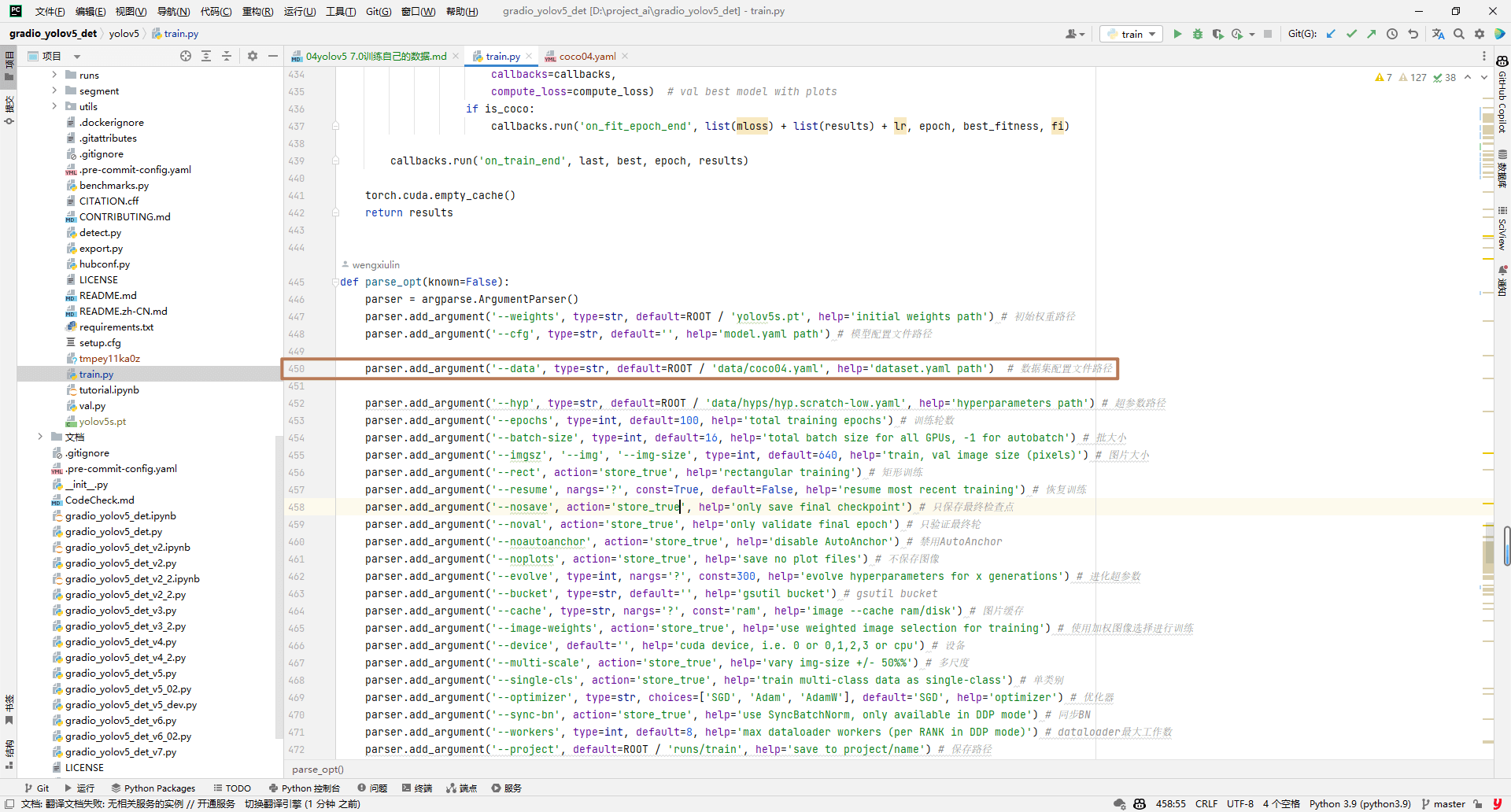The image size is (1511, 812).
Task: Open train run configuration dropdown
Action: 1132,34
